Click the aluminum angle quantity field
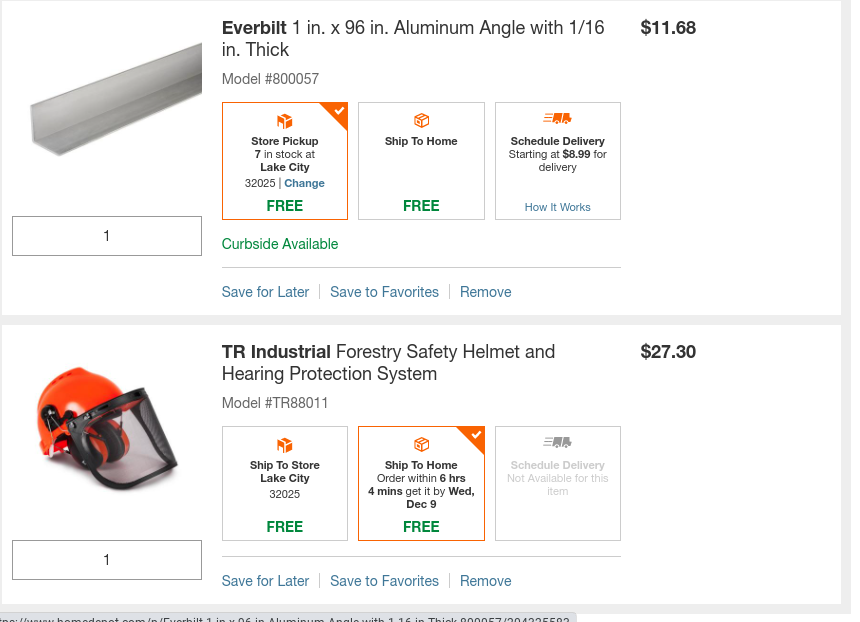Viewport: 860px width, 622px height. 107,236
